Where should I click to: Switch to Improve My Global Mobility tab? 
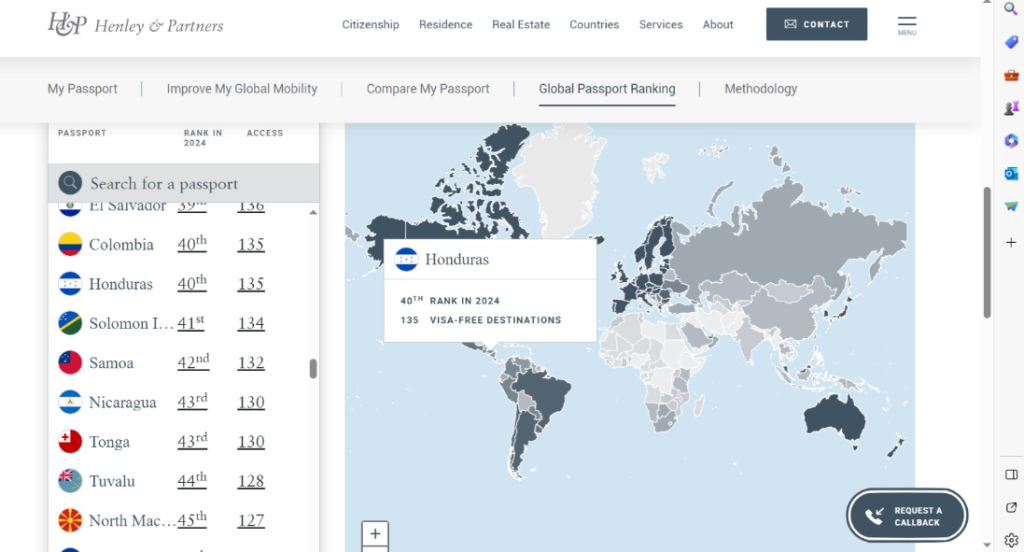(242, 89)
